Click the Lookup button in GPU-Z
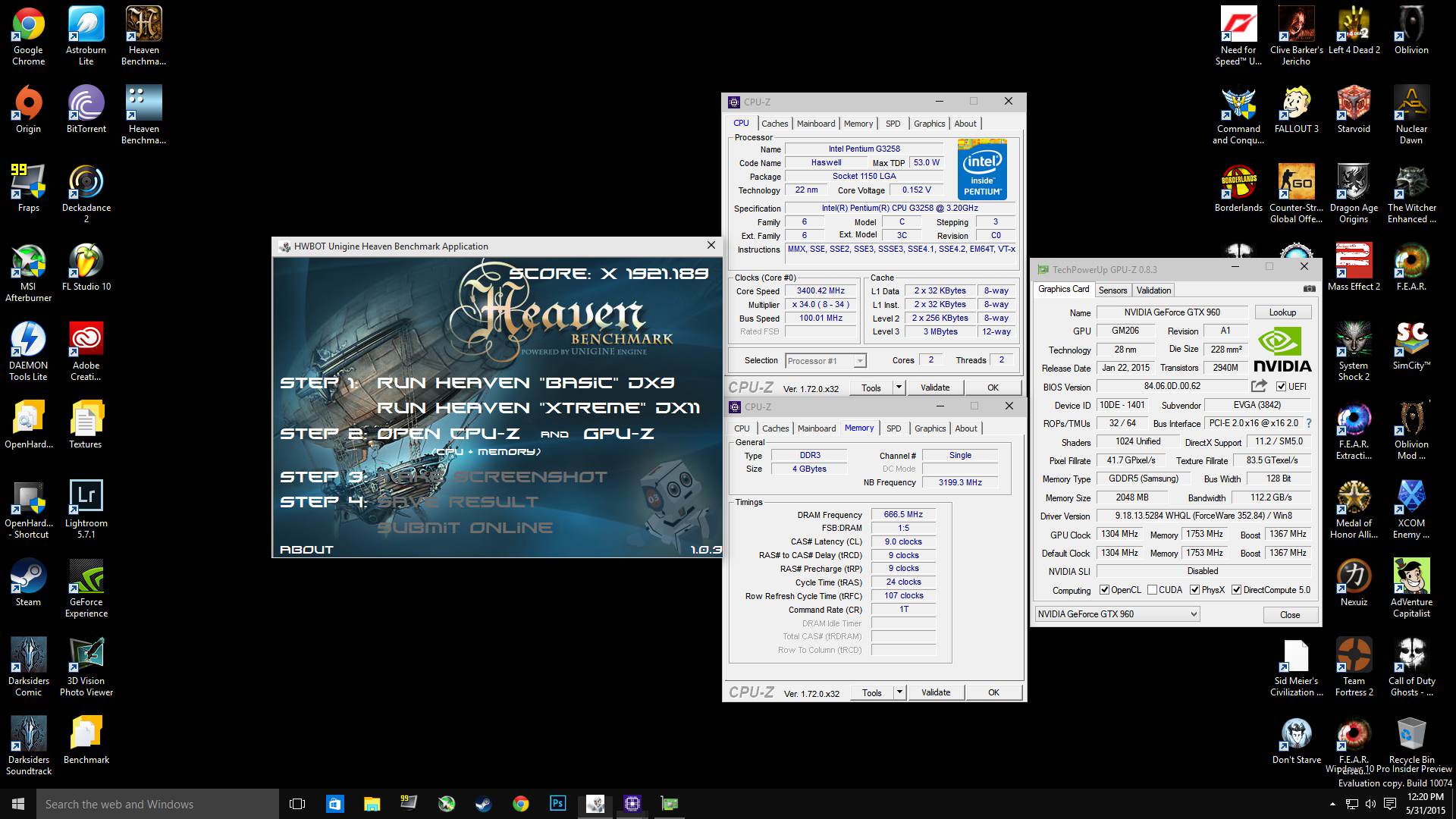Screen dimensions: 1456x819 [x=1282, y=312]
